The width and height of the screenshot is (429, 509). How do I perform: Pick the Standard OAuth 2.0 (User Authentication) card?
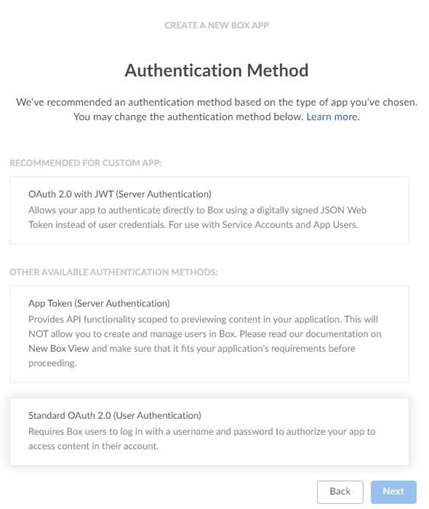point(209,431)
